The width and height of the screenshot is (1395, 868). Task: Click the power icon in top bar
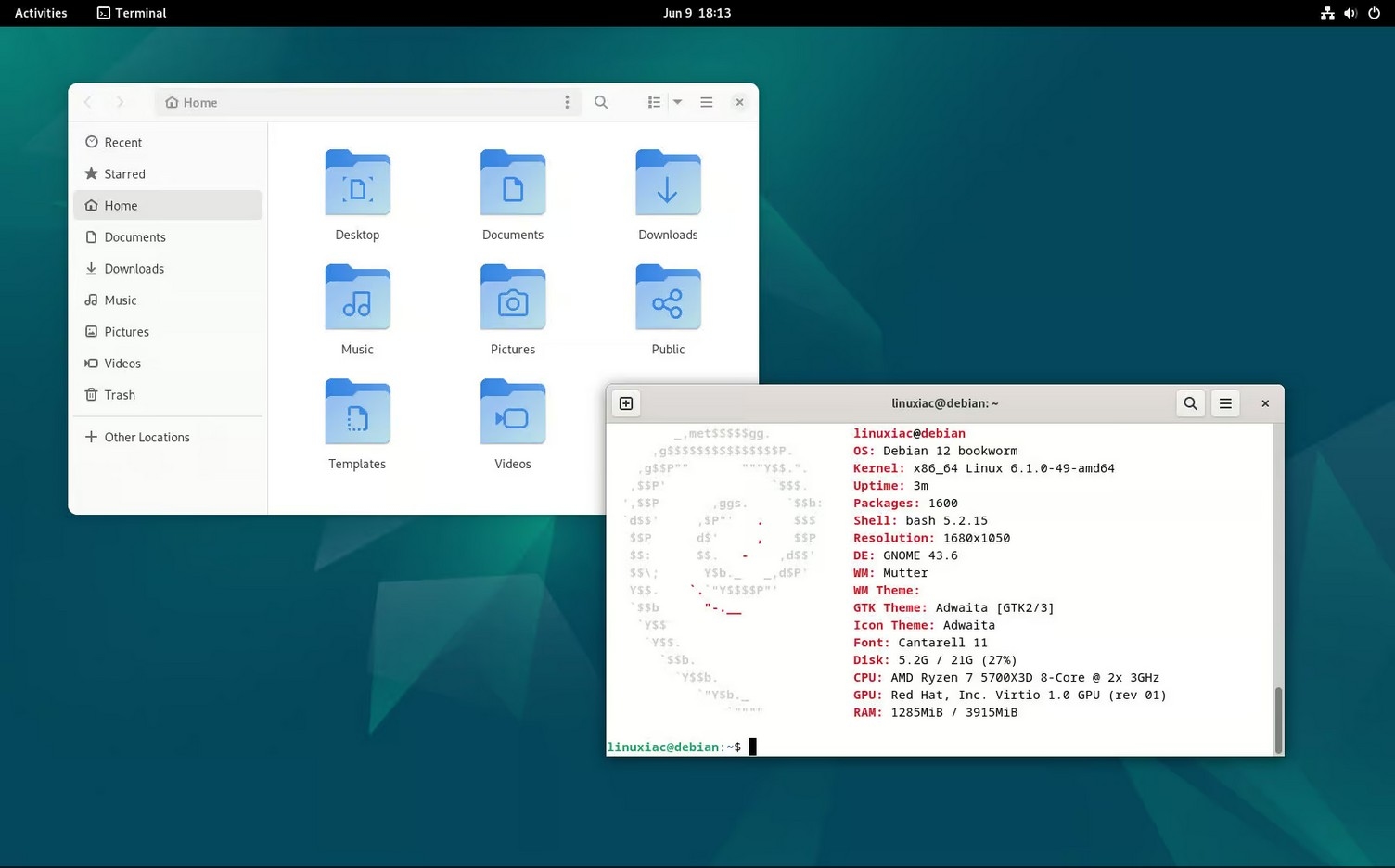coord(1375,13)
